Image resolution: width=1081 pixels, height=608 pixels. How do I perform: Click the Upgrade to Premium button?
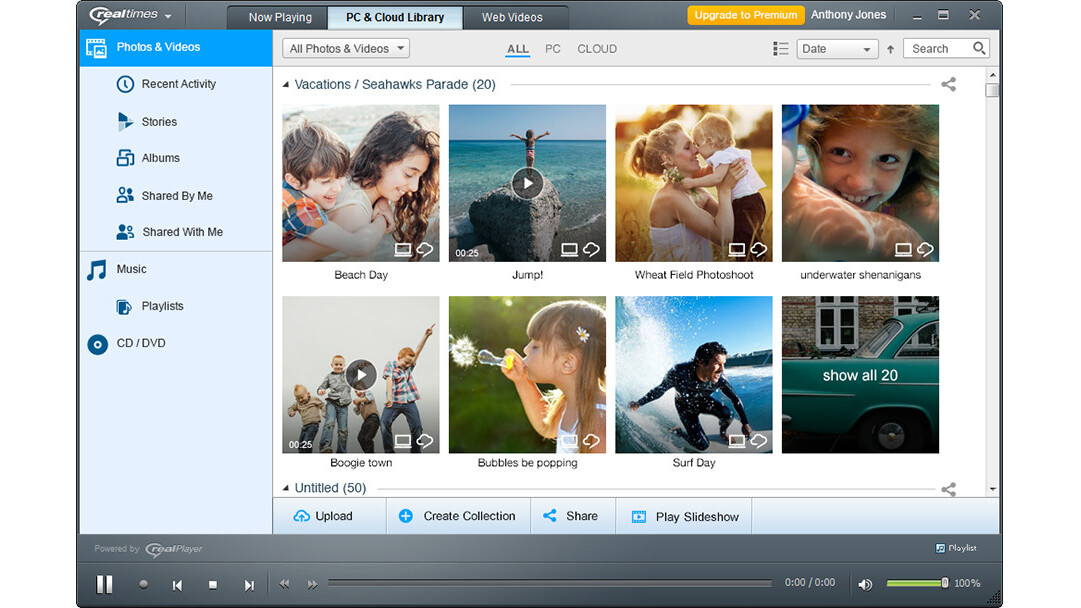pos(746,15)
